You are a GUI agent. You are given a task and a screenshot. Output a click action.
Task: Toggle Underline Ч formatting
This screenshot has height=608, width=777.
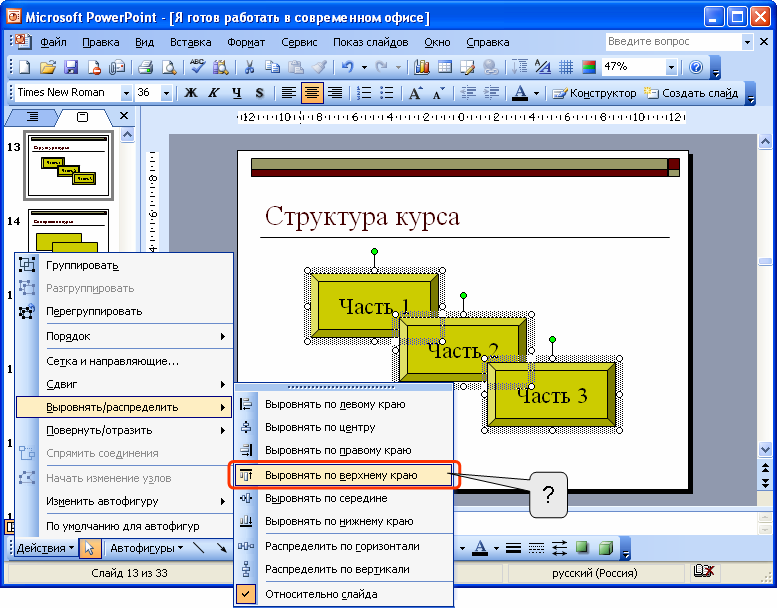click(237, 93)
